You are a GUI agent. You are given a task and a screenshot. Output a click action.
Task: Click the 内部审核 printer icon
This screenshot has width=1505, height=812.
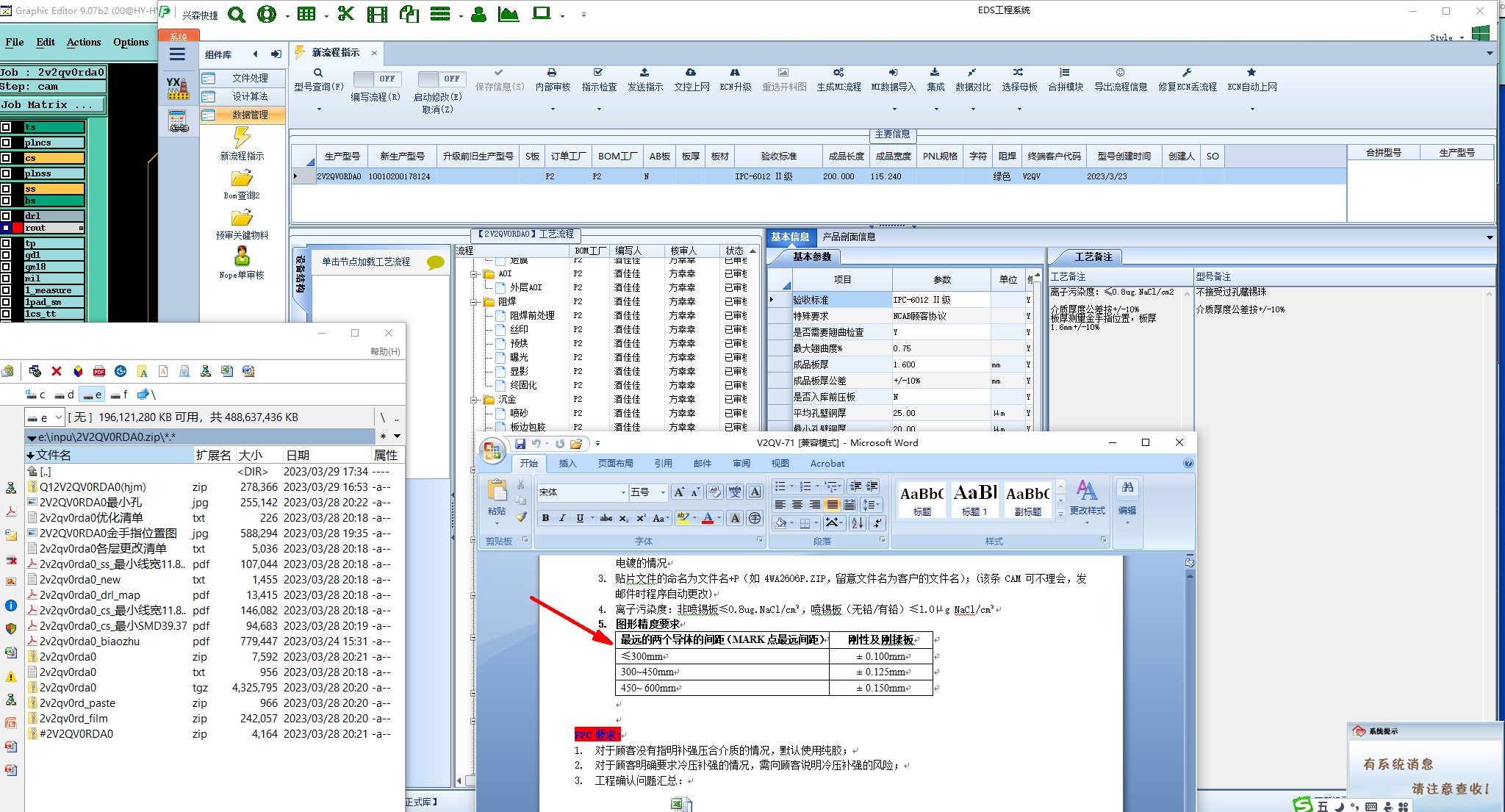click(x=552, y=73)
